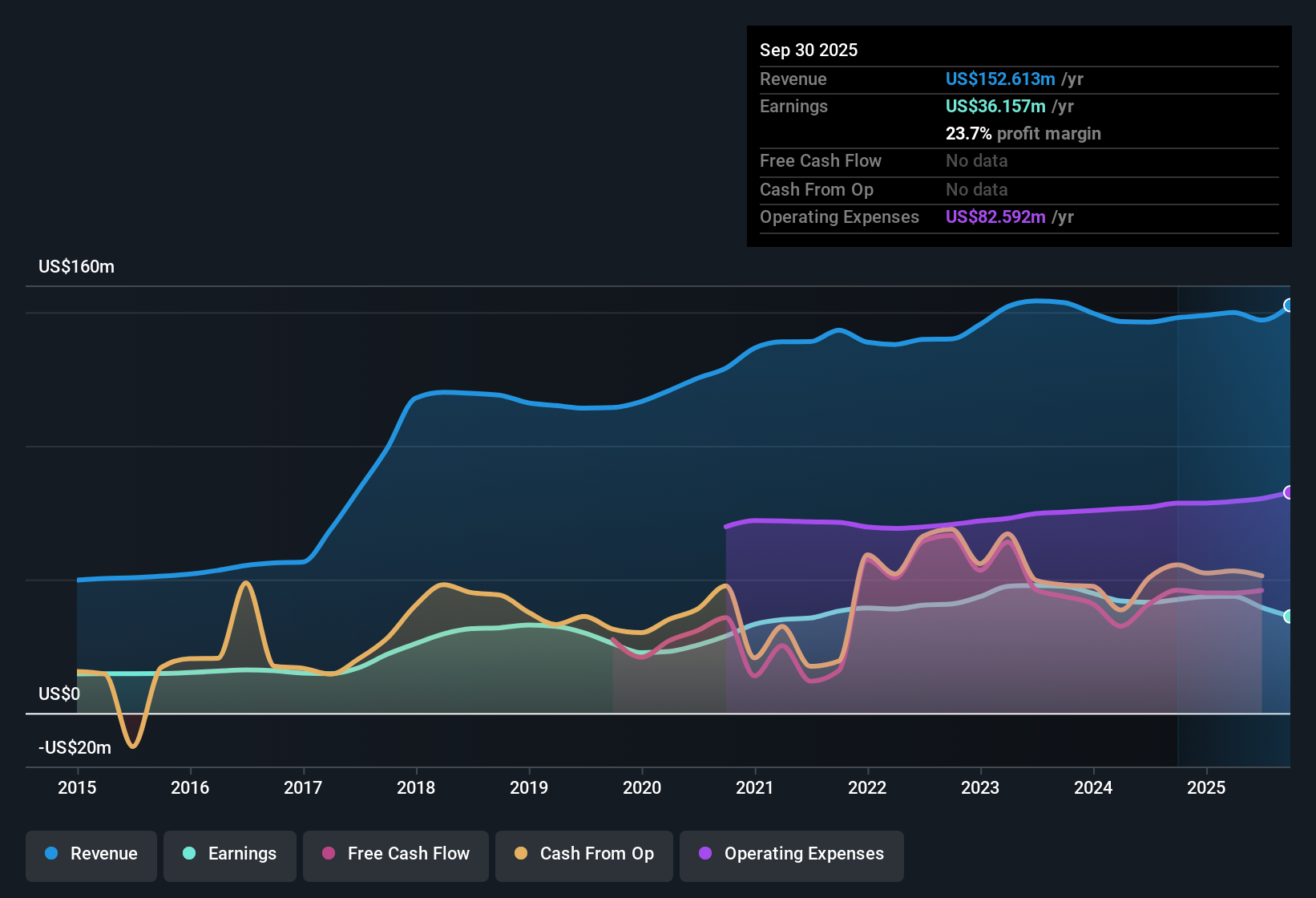Toggle the Free Cash Flow series visibility
Screen dimensions: 1316x898
pyautogui.click(x=395, y=854)
